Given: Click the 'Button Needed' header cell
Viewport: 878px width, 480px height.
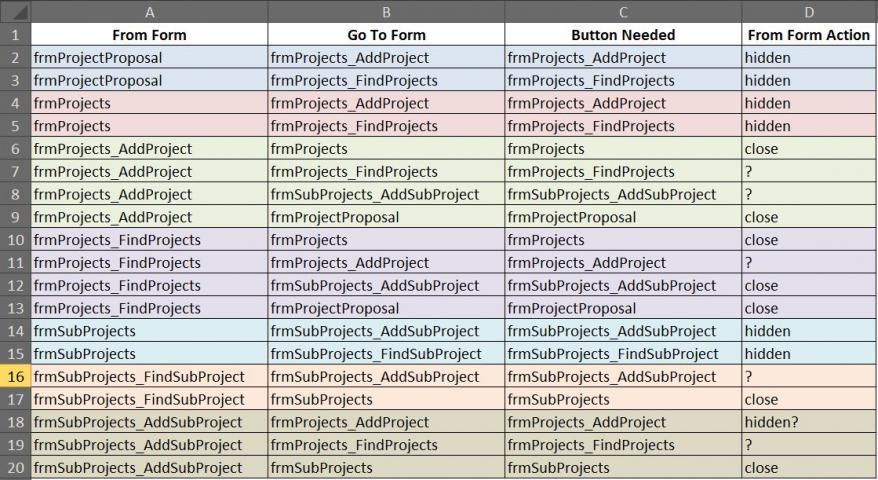Looking at the screenshot, I should pos(623,35).
